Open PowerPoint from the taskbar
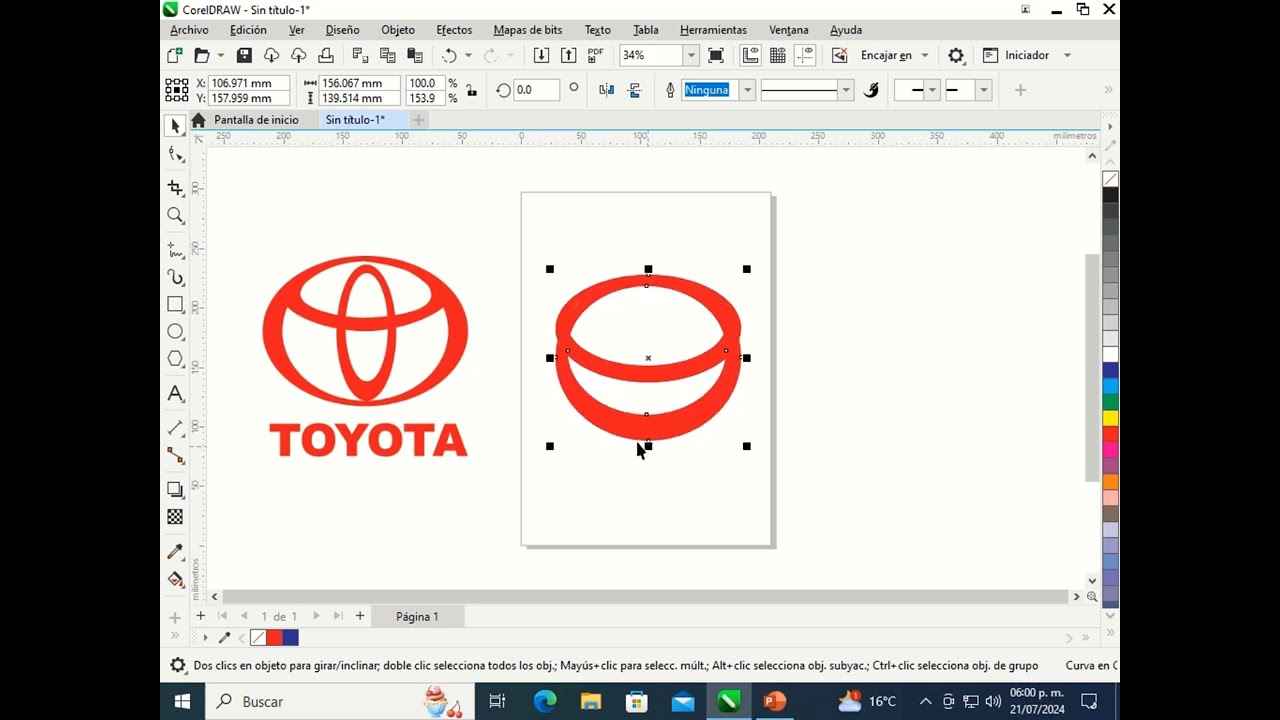The height and width of the screenshot is (720, 1280). (774, 702)
